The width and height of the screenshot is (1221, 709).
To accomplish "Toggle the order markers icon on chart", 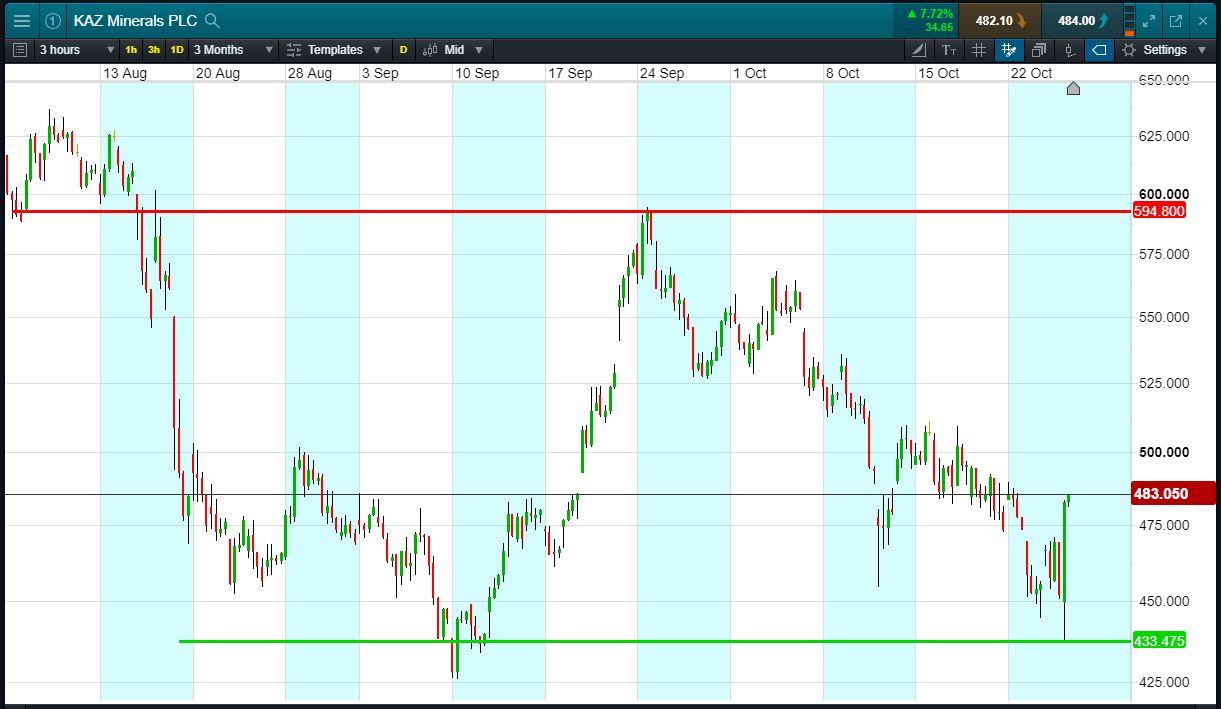I will click(x=1069, y=49).
